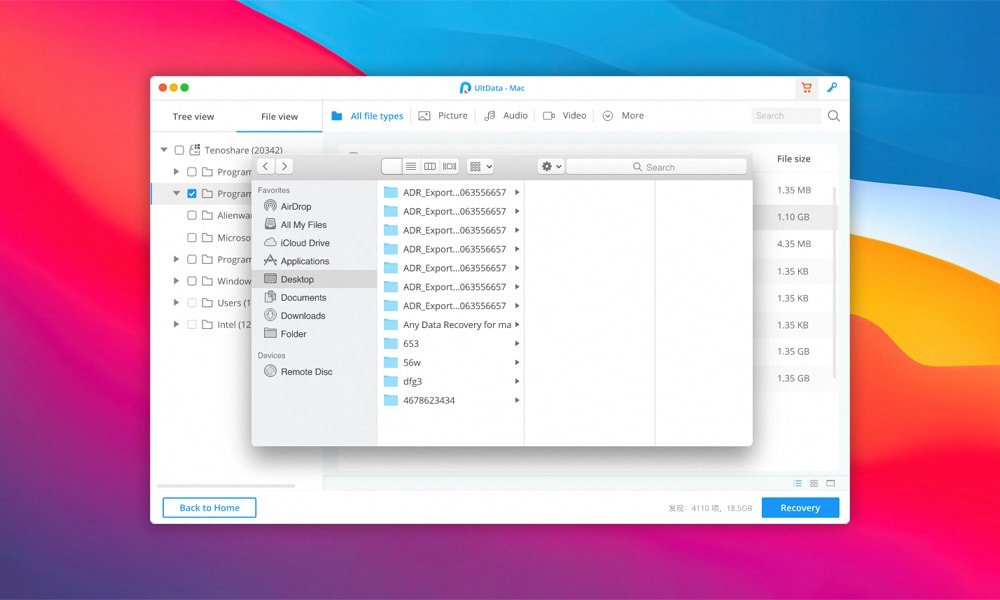1000x600 pixels.
Task: Switch Finder to list view
Action: [x=411, y=167]
